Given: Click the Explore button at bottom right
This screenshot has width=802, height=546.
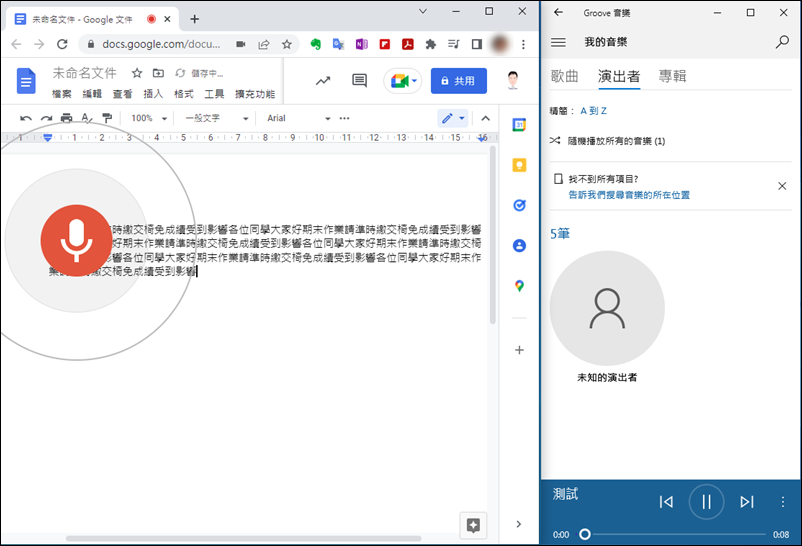Looking at the screenshot, I should [473, 525].
